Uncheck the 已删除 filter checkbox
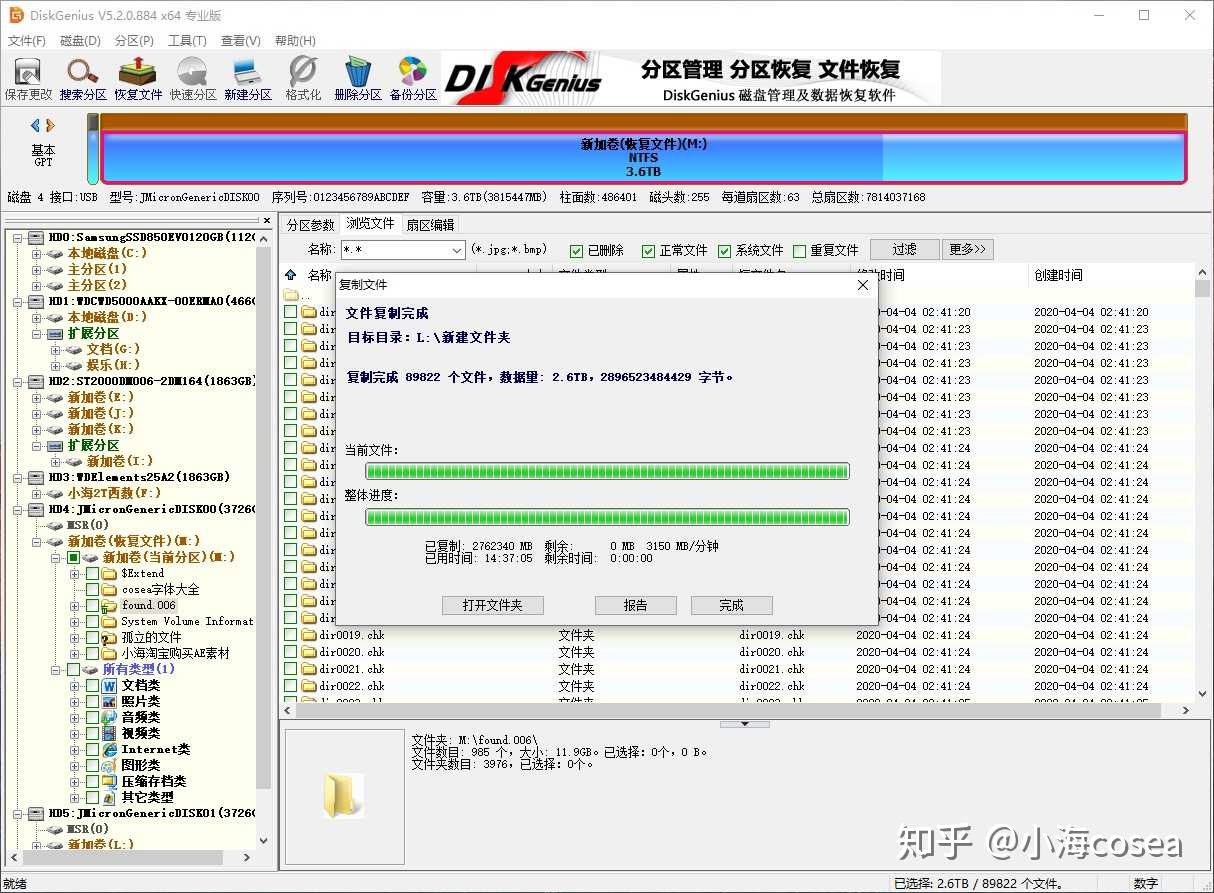Screen dimensions: 1214x893 (x=577, y=251)
